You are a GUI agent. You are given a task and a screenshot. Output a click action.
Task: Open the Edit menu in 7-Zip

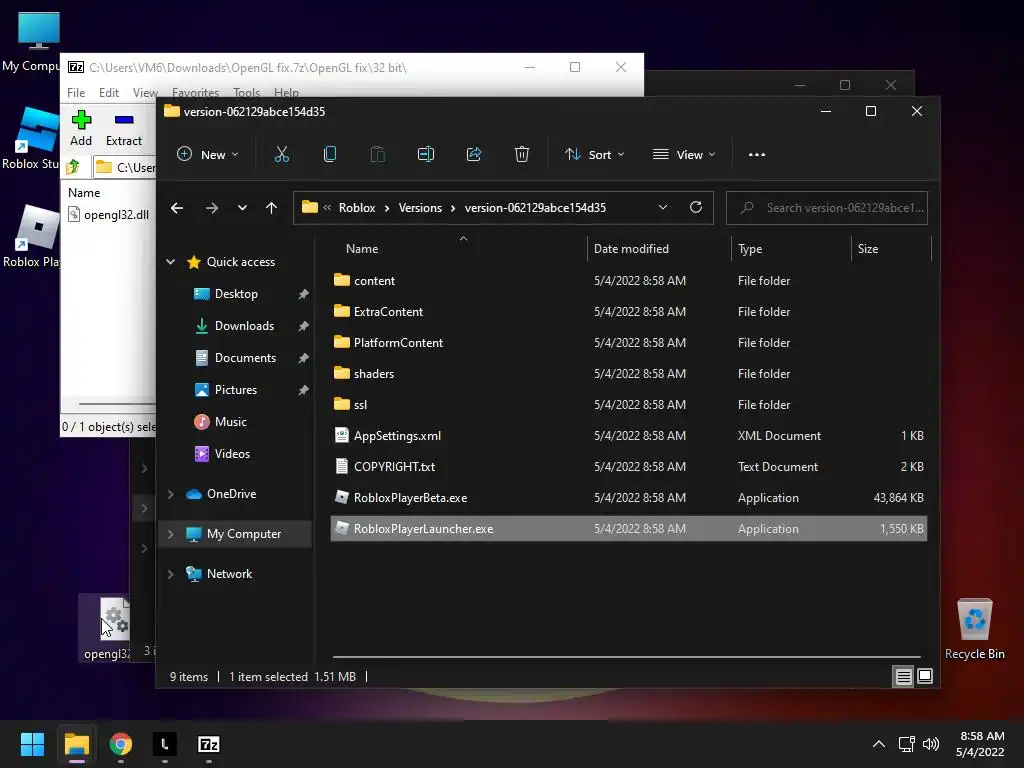(x=109, y=93)
